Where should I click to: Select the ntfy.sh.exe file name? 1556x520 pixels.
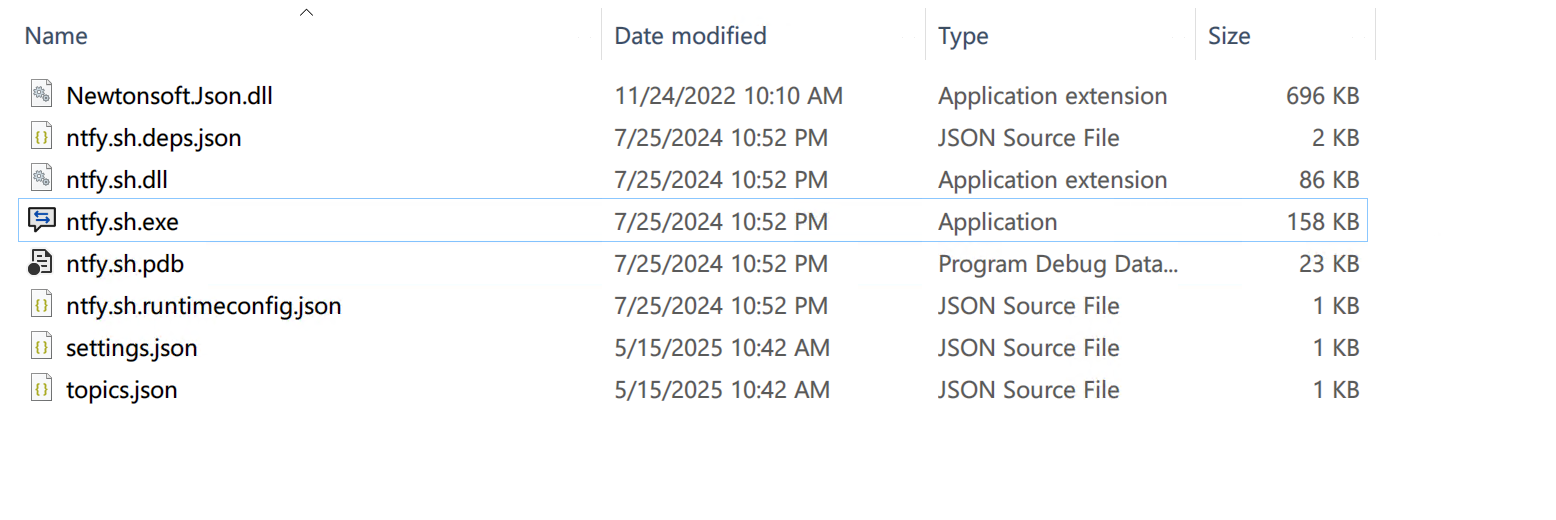coord(122,222)
